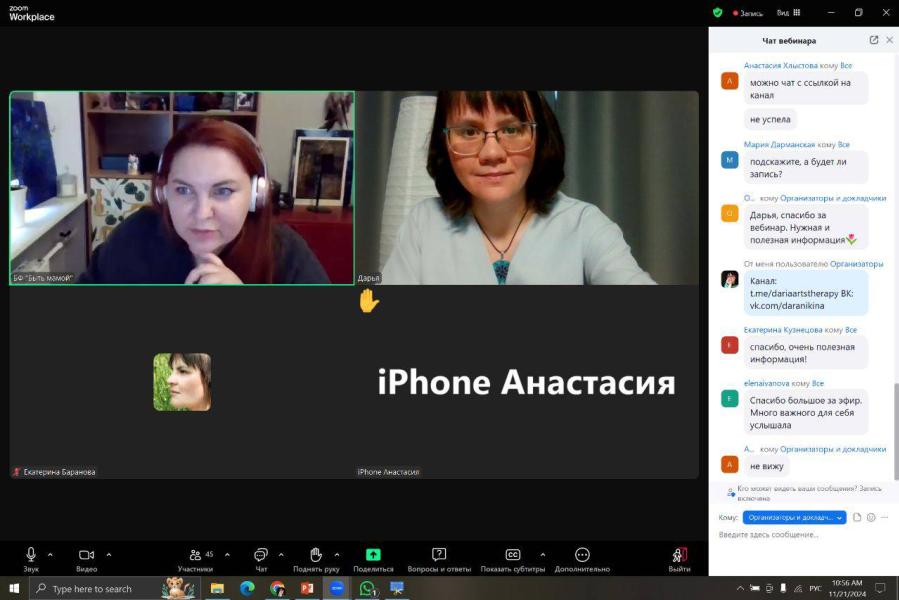Attach a file in the chat
Screen dimensions: 899x600
857,517
